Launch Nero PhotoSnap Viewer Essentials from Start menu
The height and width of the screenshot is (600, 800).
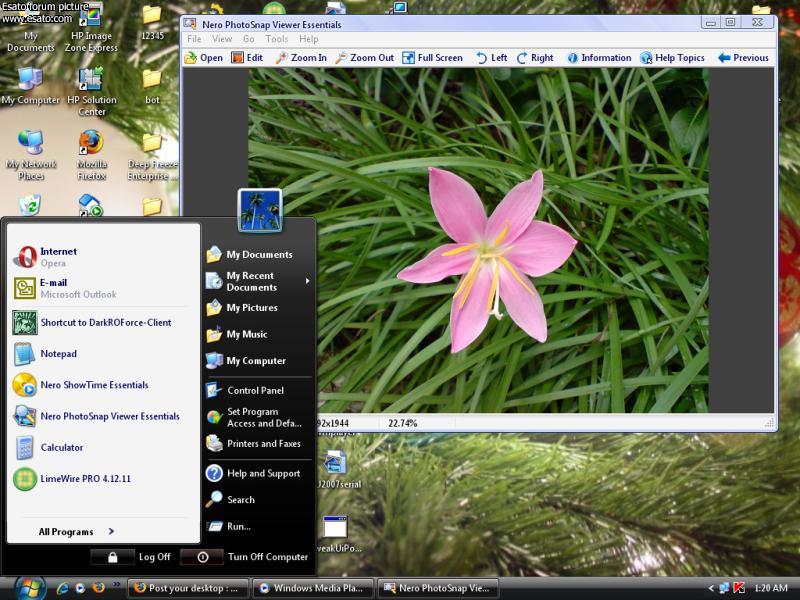100,416
